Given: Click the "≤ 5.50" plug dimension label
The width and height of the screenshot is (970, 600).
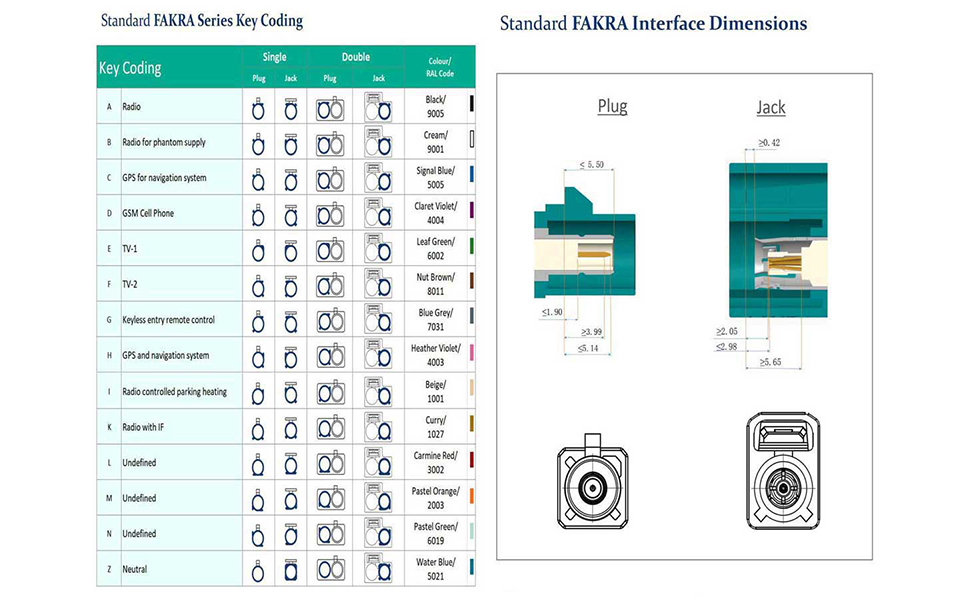Looking at the screenshot, I should tap(591, 165).
